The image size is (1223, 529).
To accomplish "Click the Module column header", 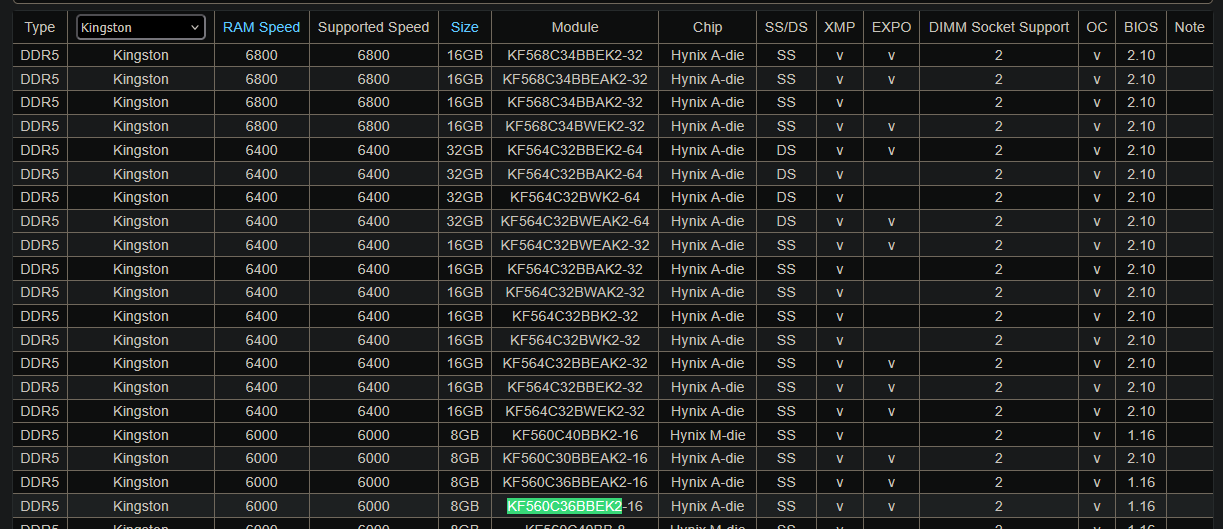I will coord(575,27).
